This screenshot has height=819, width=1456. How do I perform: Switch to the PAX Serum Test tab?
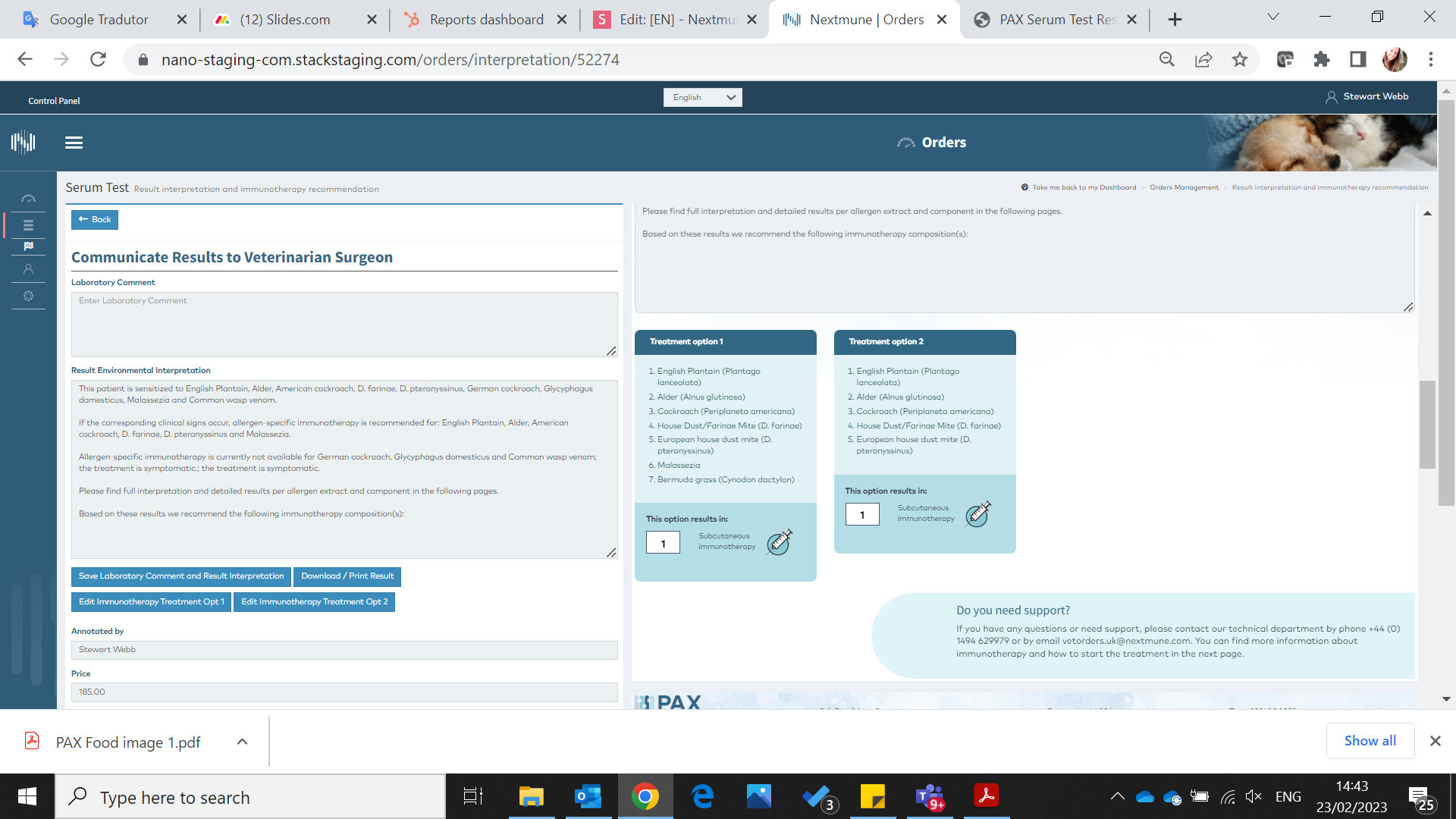click(x=1056, y=20)
